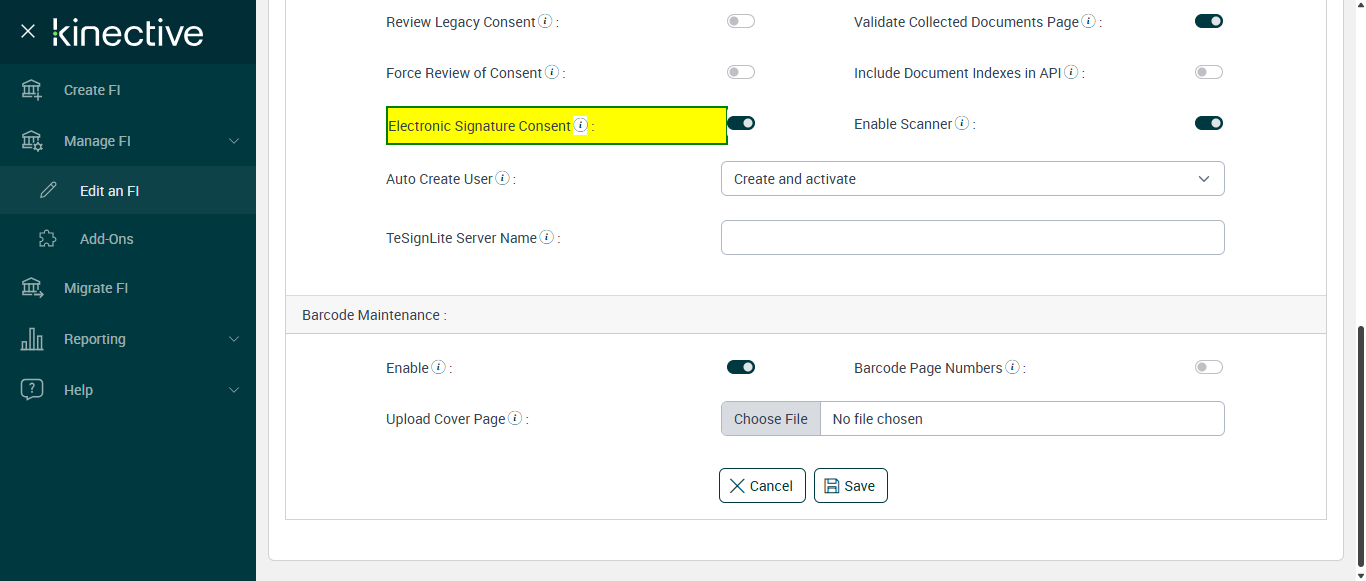The height and width of the screenshot is (581, 1366).
Task: Open the Auto Create User dropdown
Action: 972,179
